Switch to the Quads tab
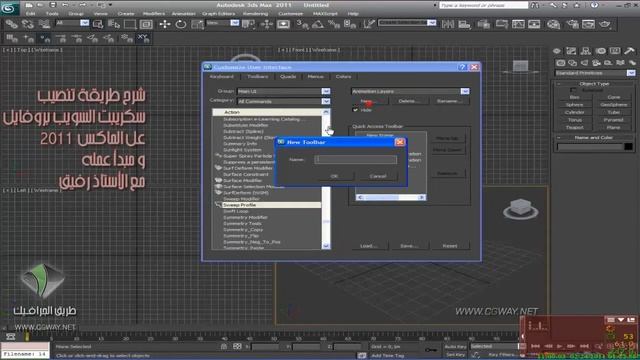 point(288,76)
